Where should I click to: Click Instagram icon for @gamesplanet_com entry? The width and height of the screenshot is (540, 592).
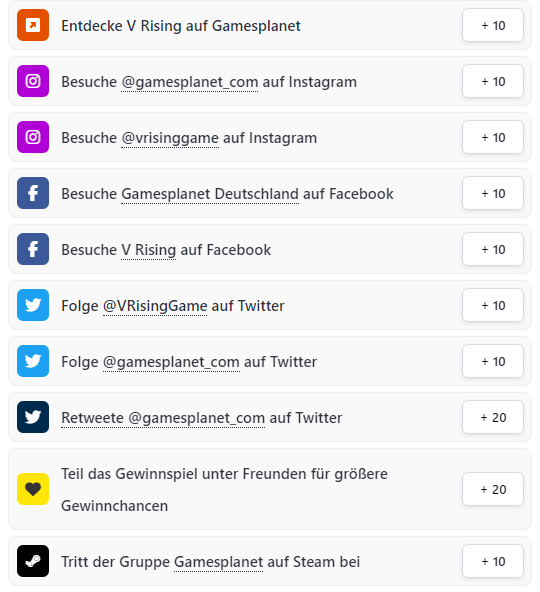pyautogui.click(x=33, y=81)
